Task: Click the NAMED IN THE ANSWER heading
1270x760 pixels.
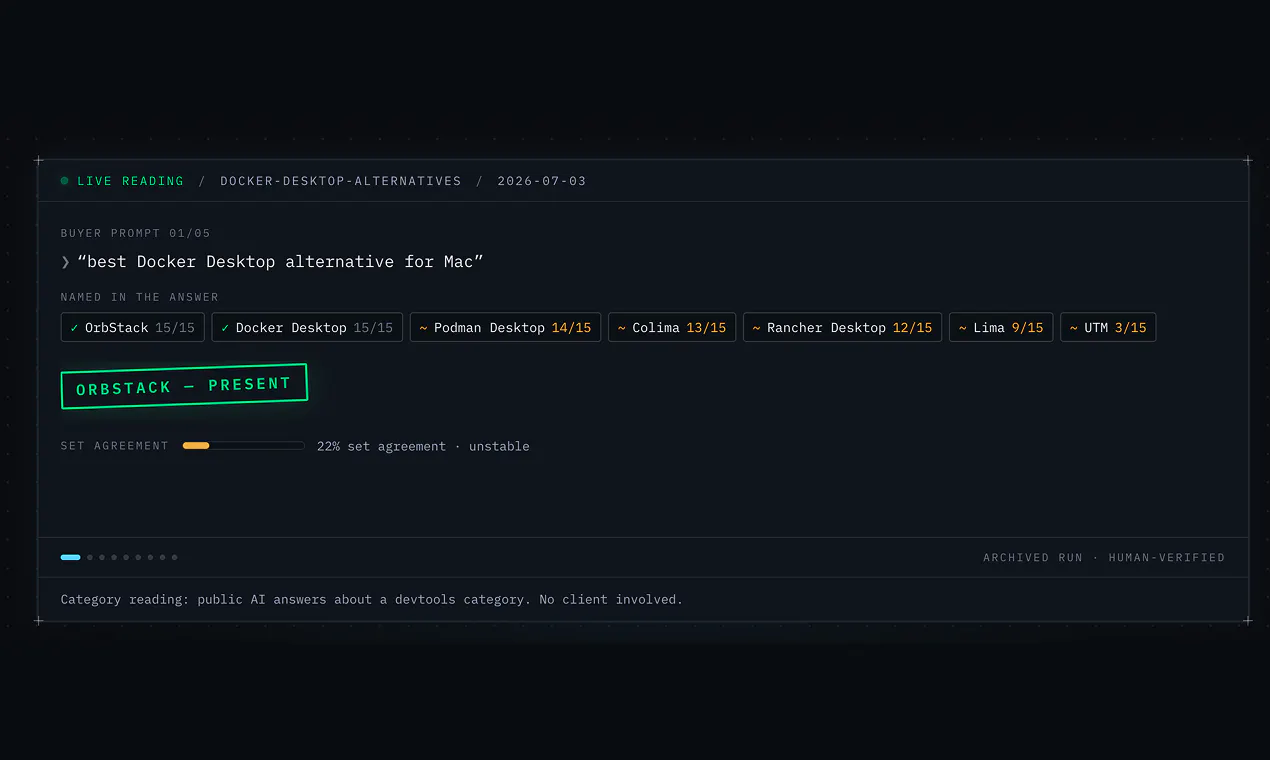Action: click(140, 297)
